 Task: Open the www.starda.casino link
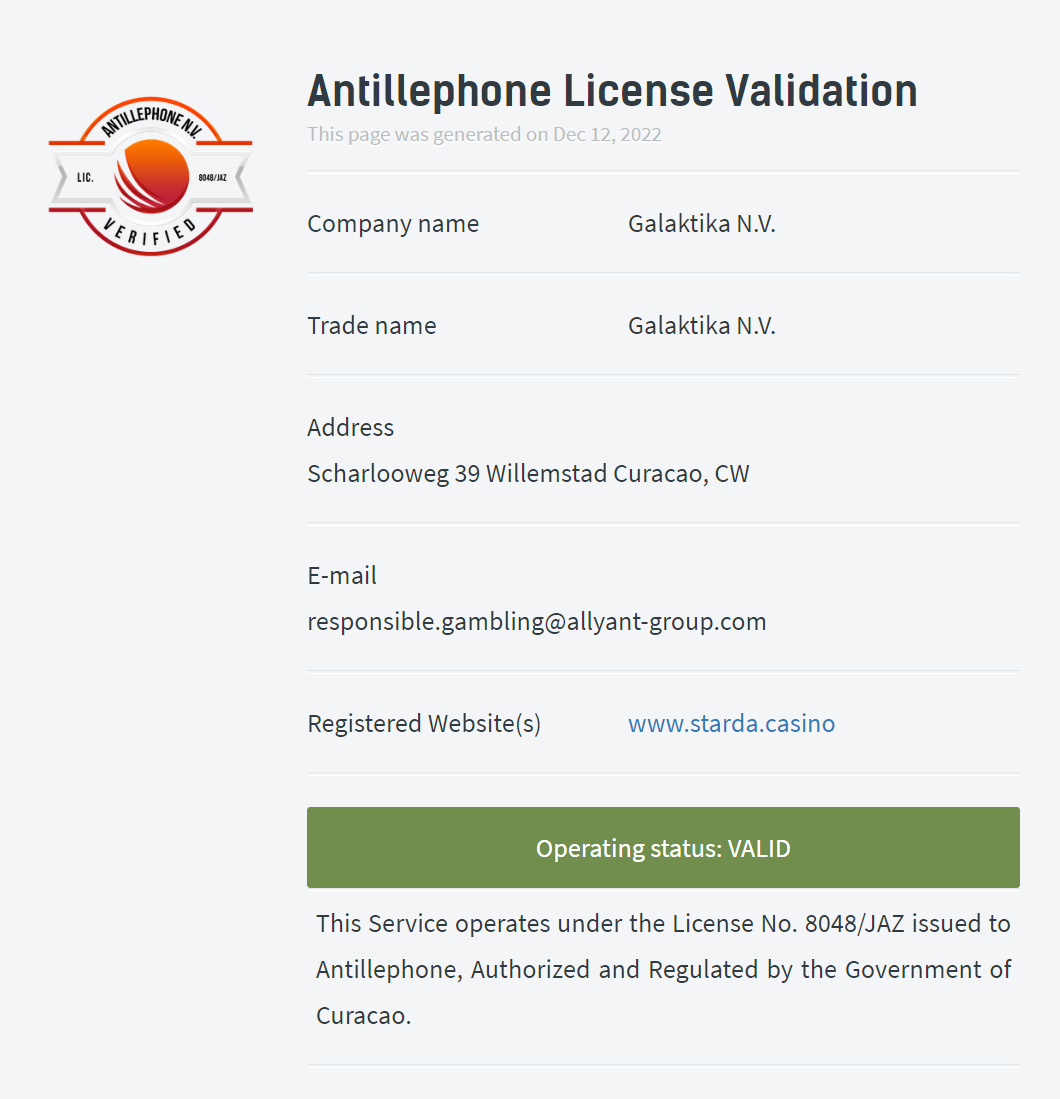731,723
